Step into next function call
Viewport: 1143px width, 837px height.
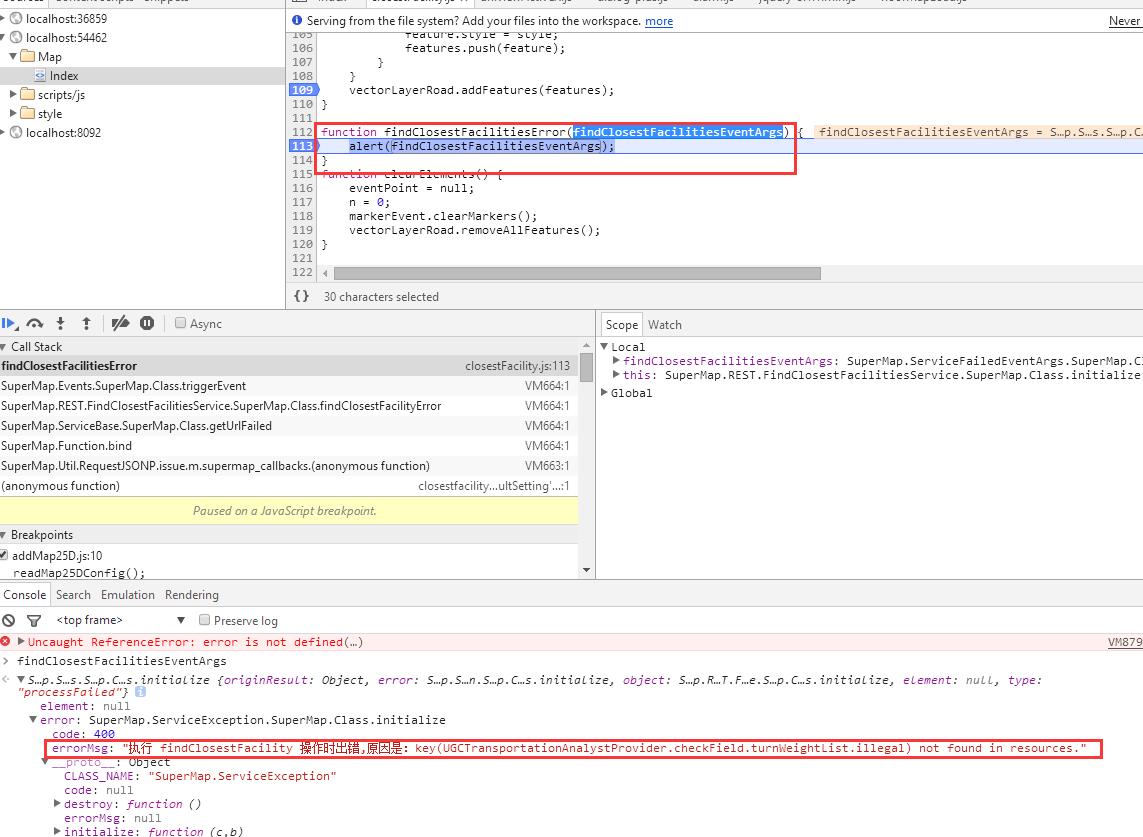[61, 324]
